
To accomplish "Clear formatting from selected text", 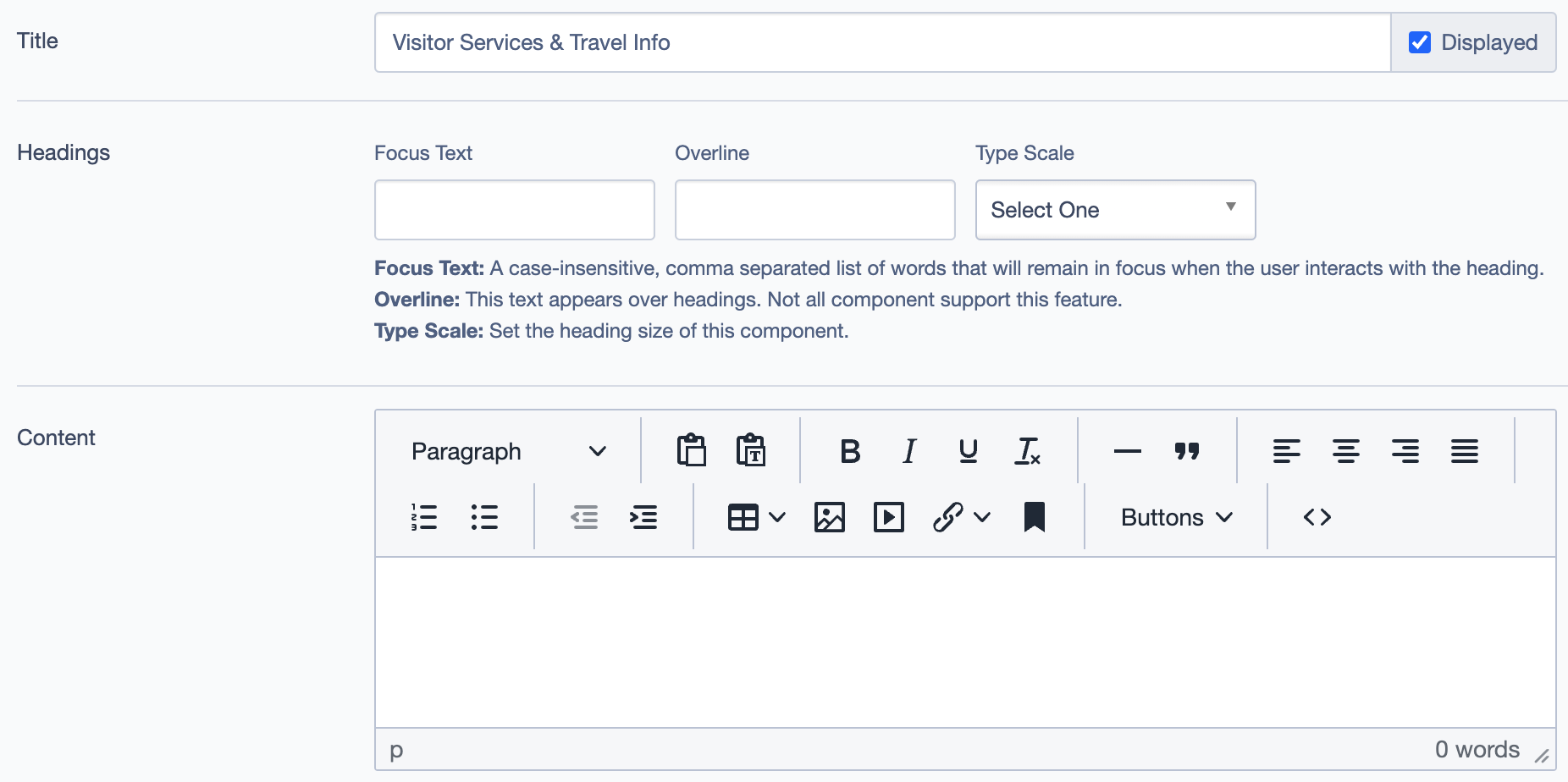I will 1027,452.
